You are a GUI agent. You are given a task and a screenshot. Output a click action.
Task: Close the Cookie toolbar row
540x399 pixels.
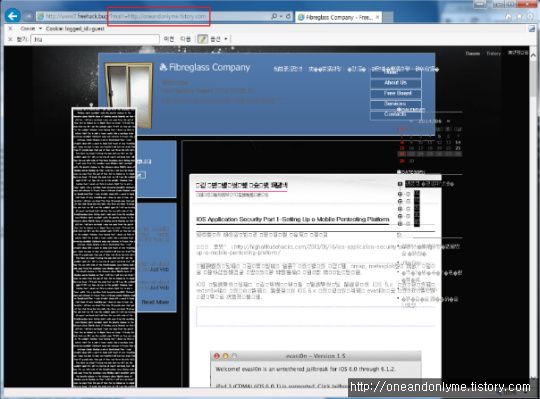point(10,28)
